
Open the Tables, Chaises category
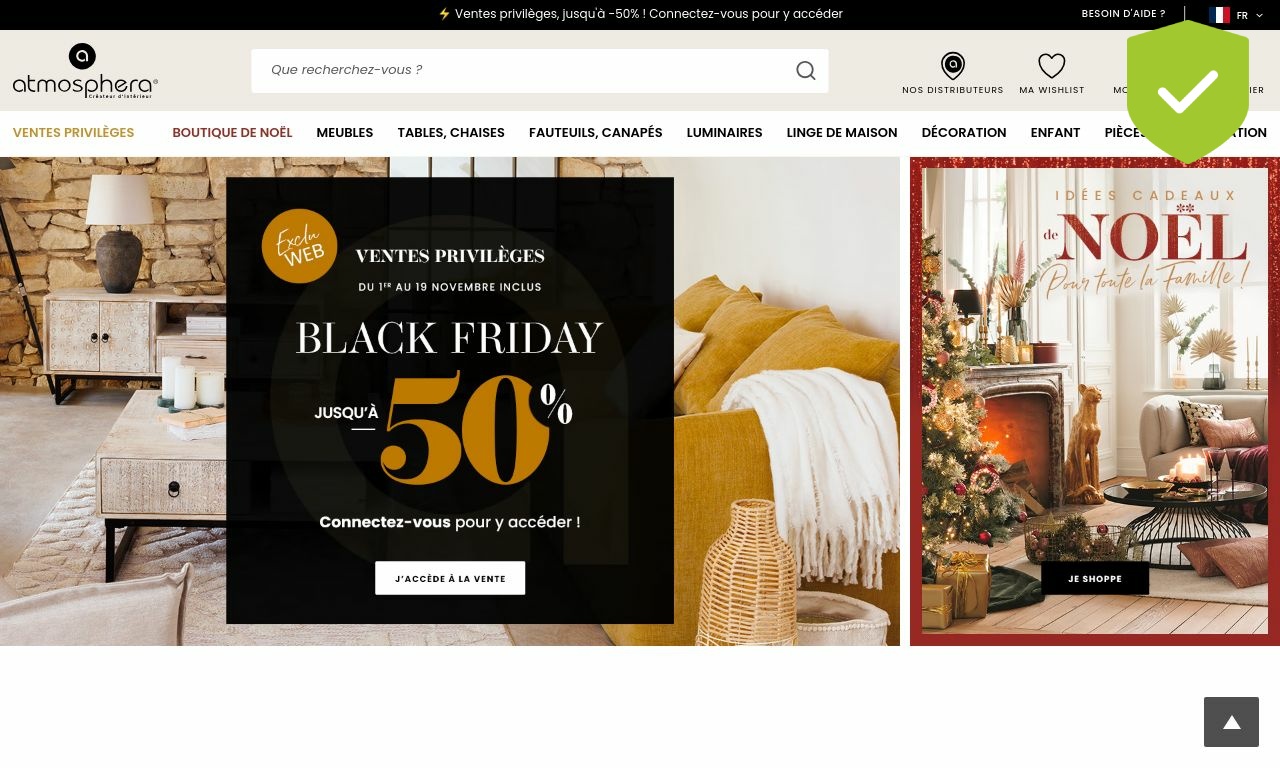coord(451,132)
